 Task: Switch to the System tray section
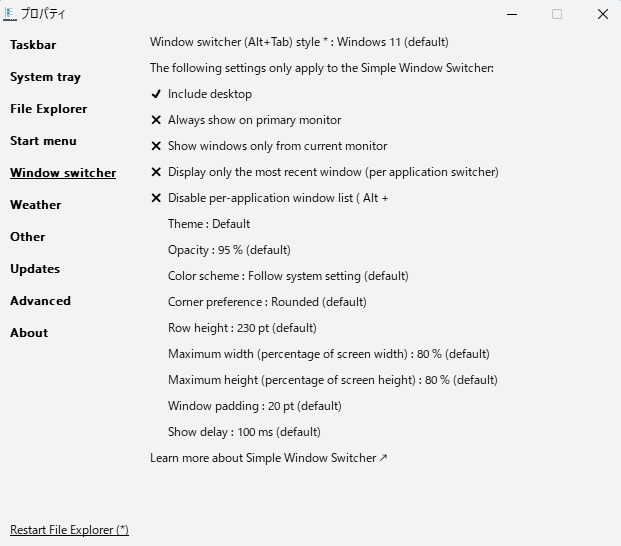[46, 77]
